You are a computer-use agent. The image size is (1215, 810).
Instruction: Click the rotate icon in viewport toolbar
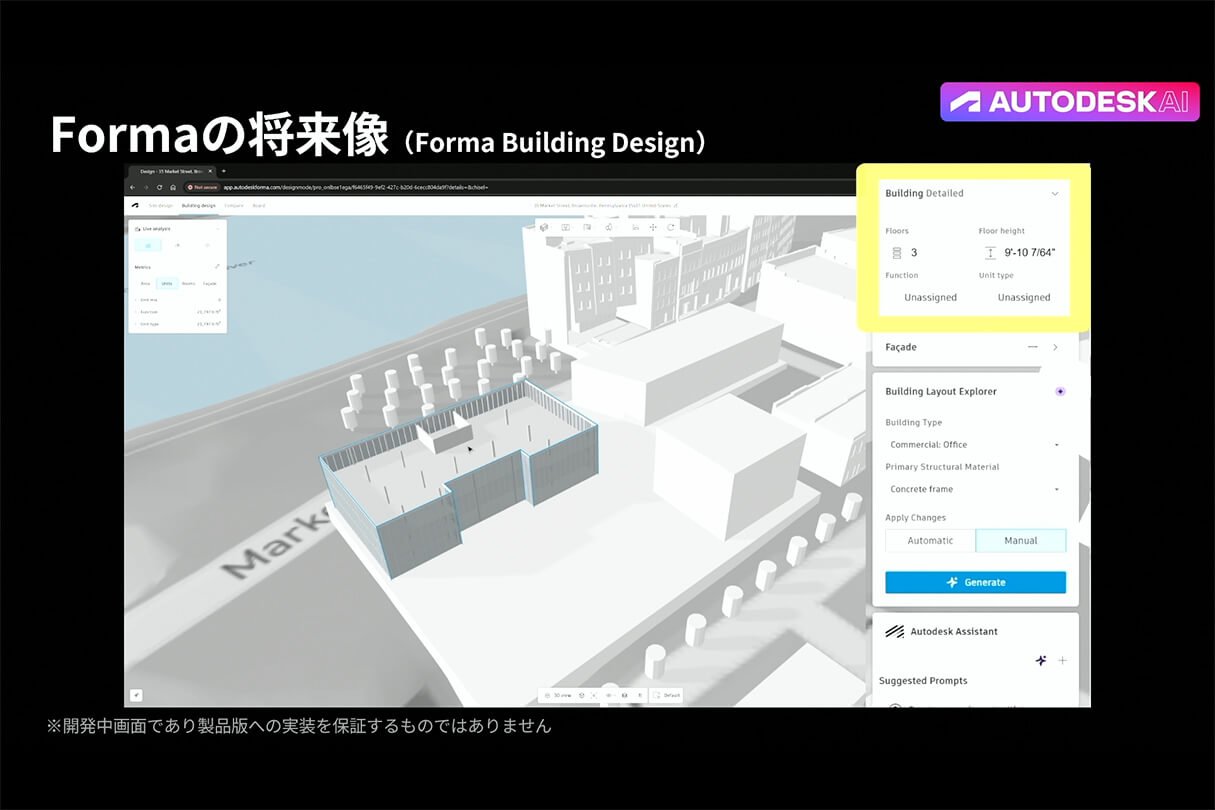pos(671,227)
